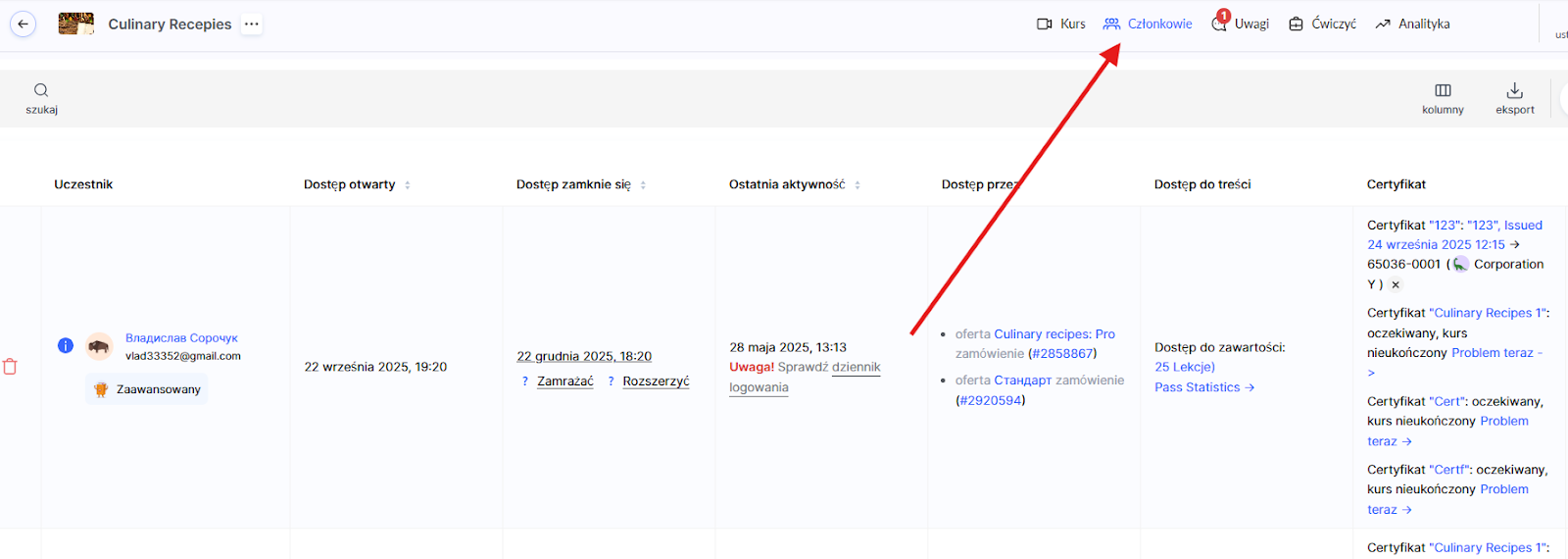Click the blue info icon beside participant

pyautogui.click(x=66, y=345)
